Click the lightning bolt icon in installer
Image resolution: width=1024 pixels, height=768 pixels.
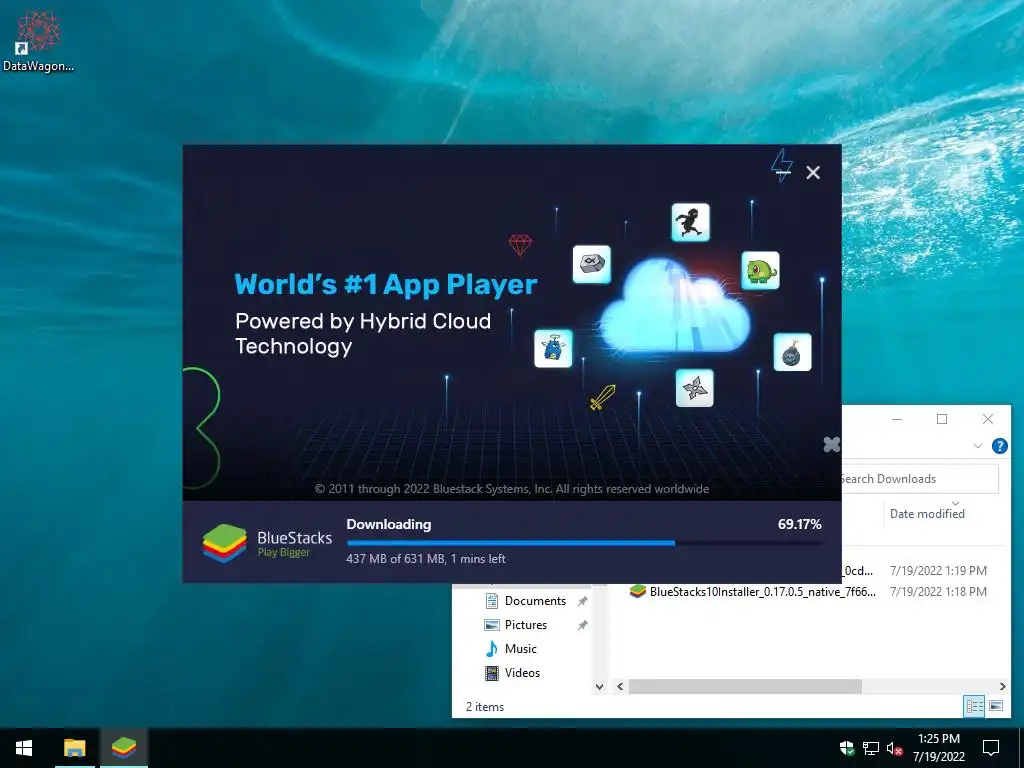tap(782, 165)
